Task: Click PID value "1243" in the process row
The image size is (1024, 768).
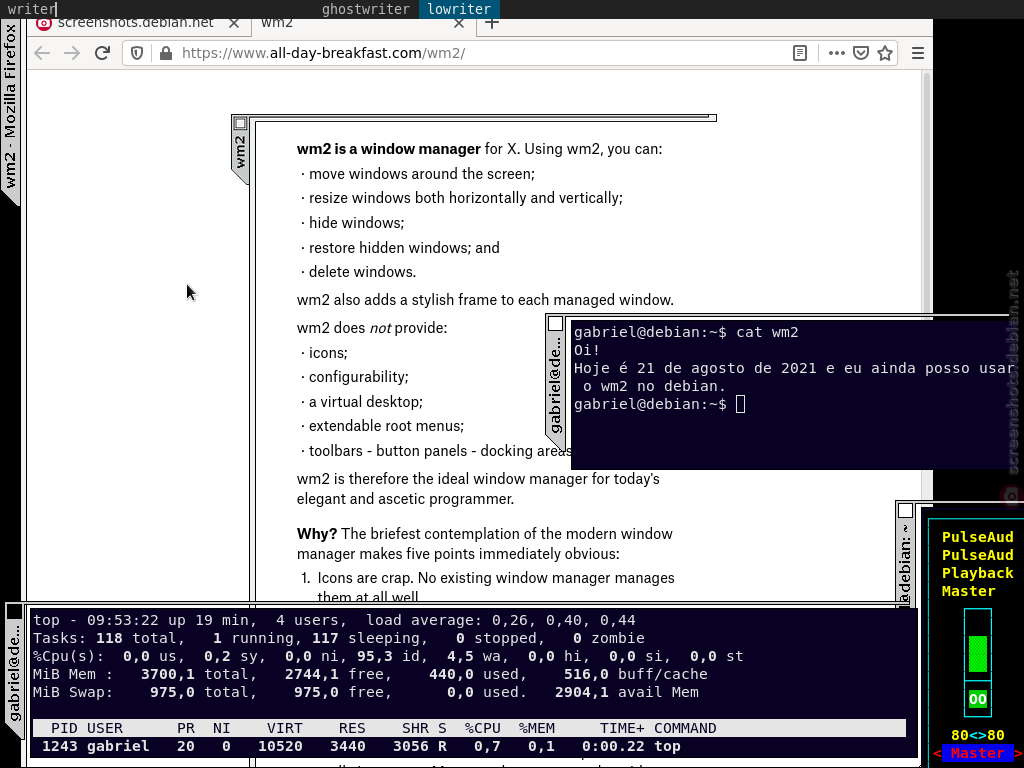Action: pyautogui.click(x=60, y=746)
